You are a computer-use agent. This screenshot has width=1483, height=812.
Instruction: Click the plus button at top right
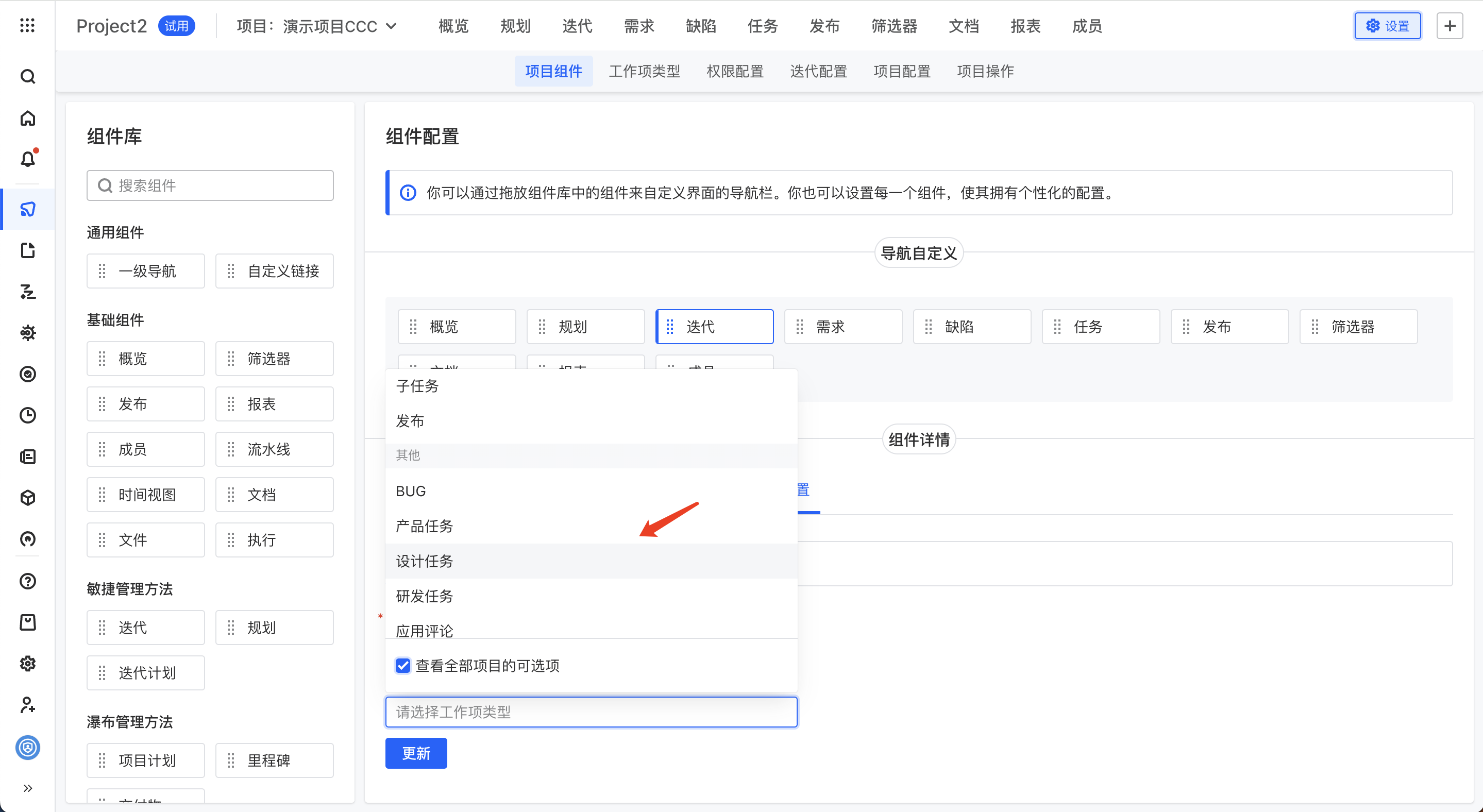1450,26
